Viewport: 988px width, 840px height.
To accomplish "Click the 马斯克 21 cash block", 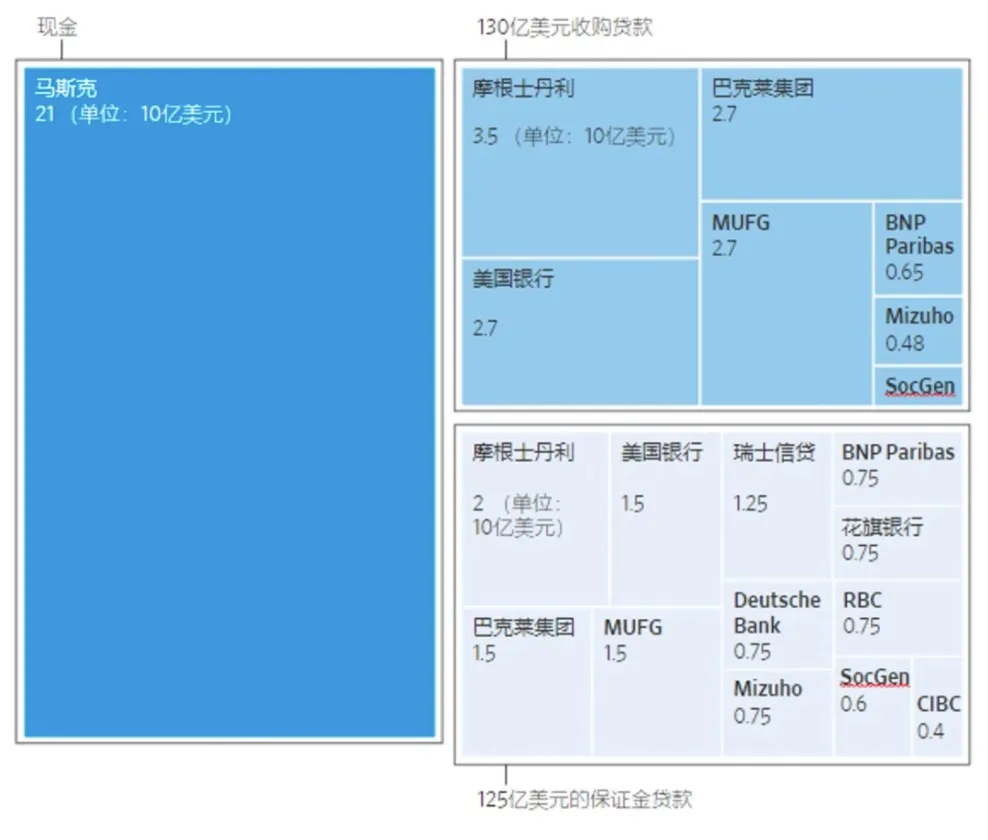I will 230,402.
